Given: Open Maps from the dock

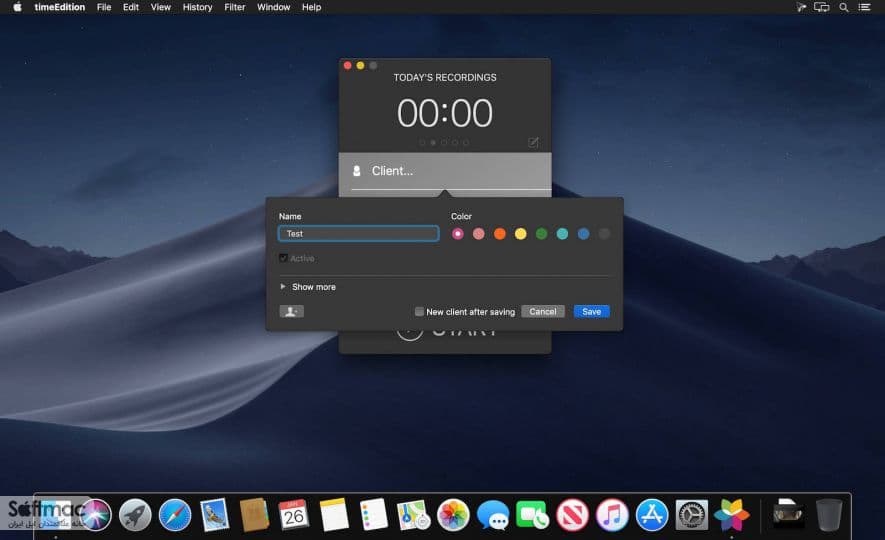Looking at the screenshot, I should (x=413, y=515).
